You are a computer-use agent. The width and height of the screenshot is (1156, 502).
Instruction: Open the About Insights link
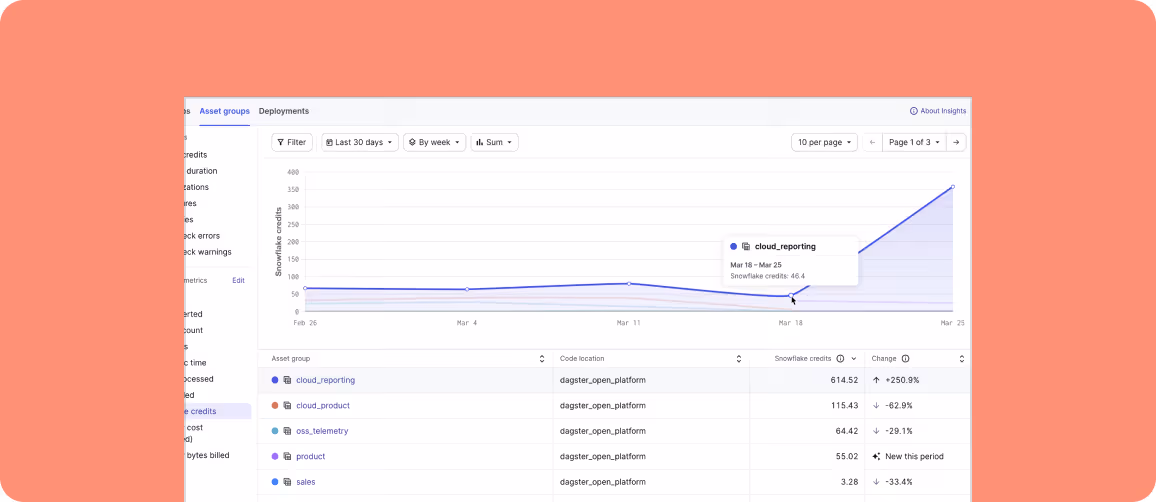(938, 111)
